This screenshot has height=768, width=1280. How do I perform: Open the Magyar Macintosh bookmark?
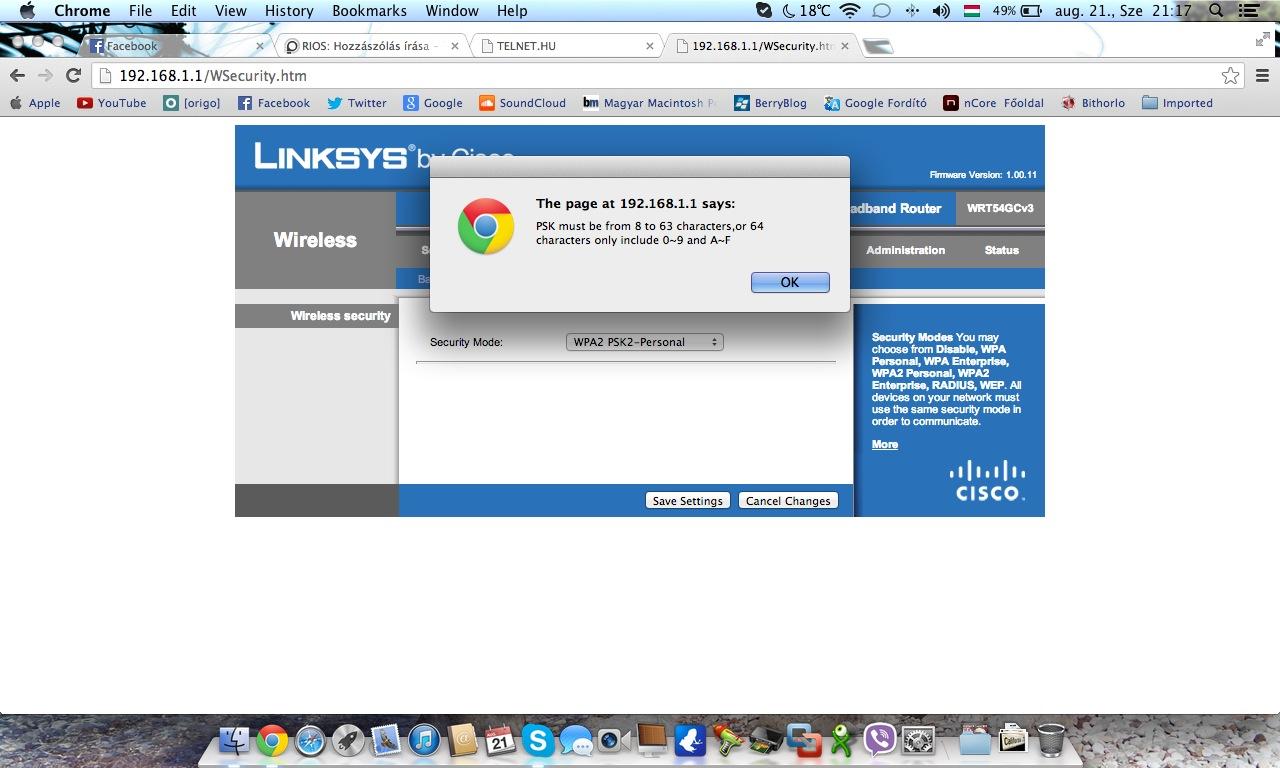tap(650, 103)
